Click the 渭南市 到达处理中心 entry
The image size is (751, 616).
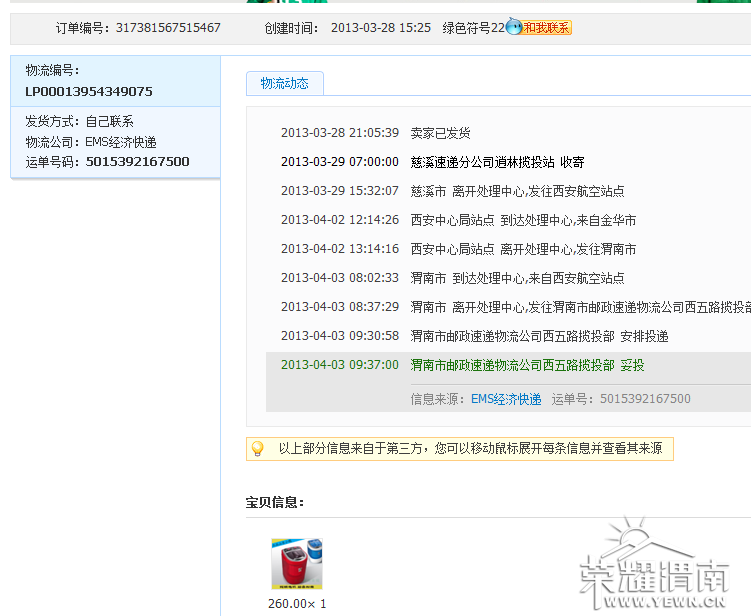(x=517, y=278)
